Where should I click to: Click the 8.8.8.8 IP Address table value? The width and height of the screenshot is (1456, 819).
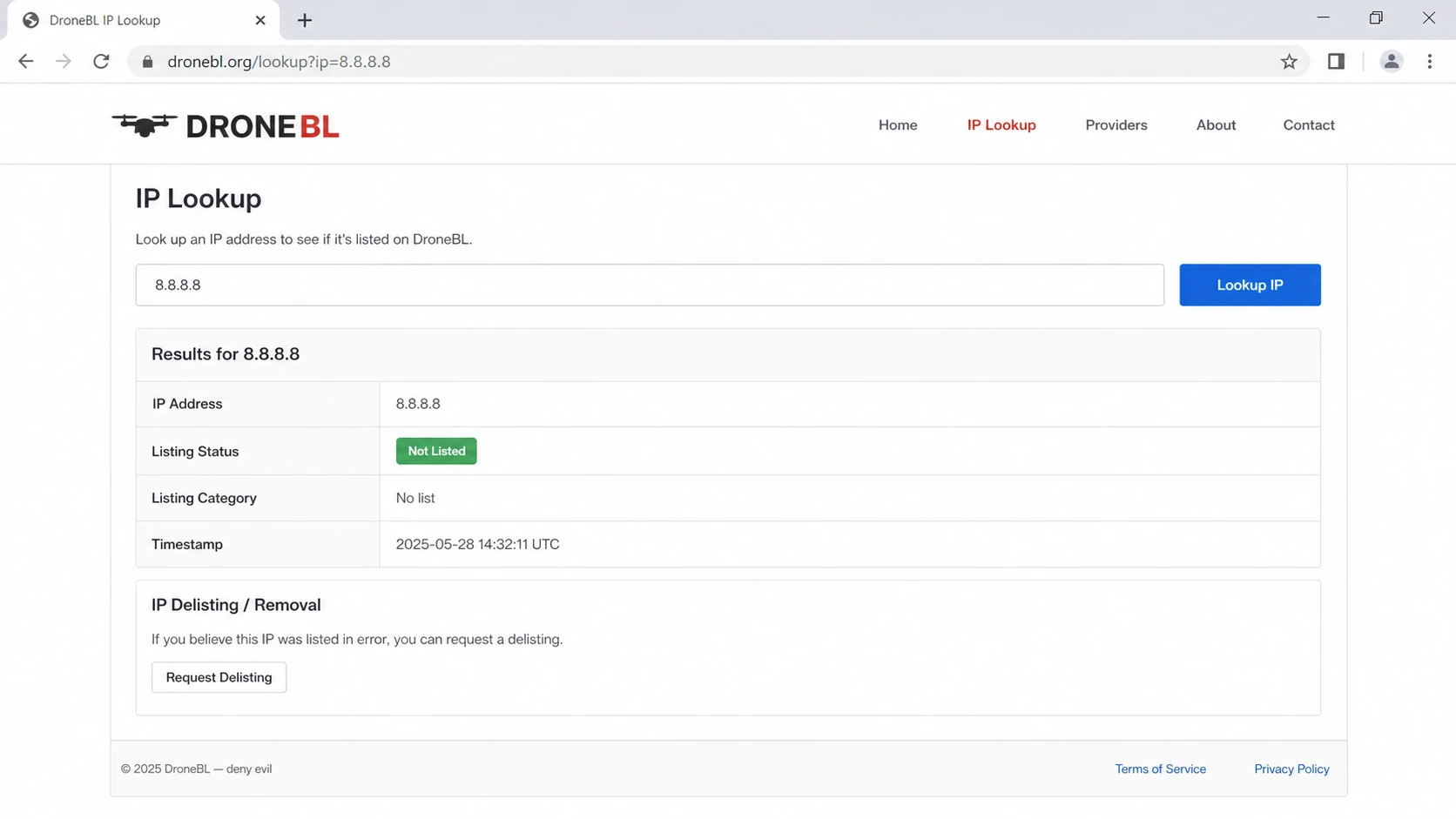click(418, 404)
